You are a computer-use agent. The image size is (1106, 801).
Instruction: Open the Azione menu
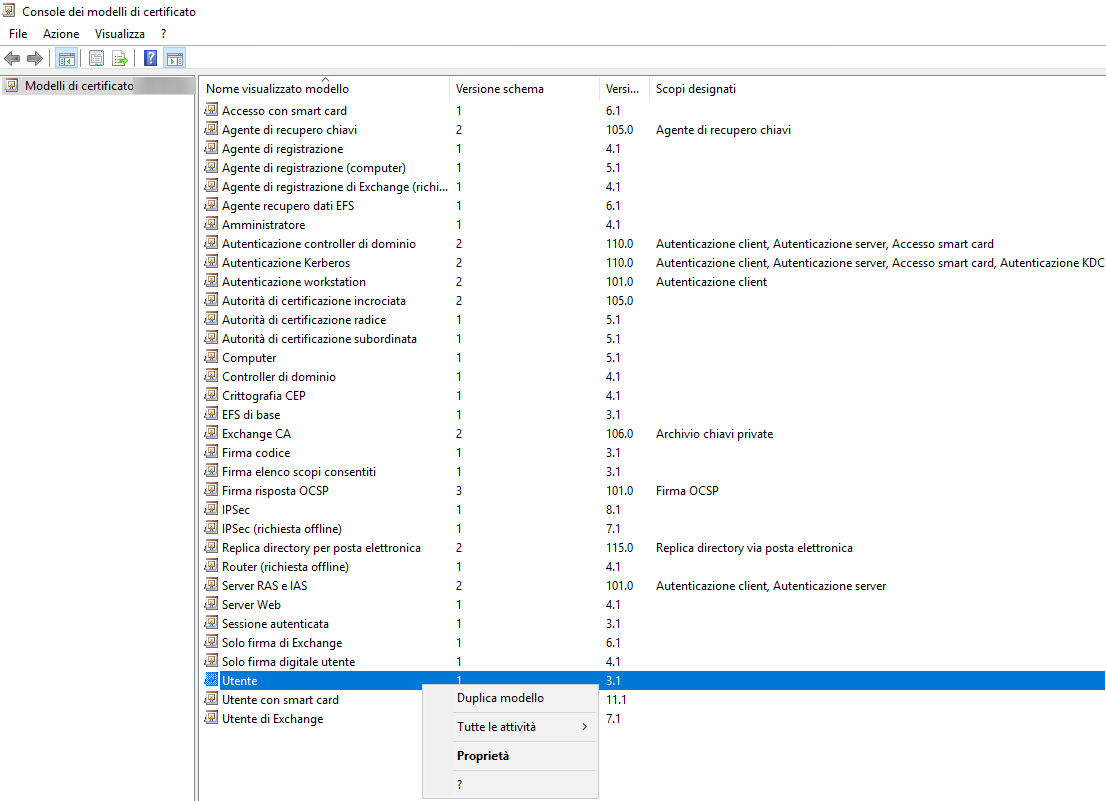tap(61, 34)
